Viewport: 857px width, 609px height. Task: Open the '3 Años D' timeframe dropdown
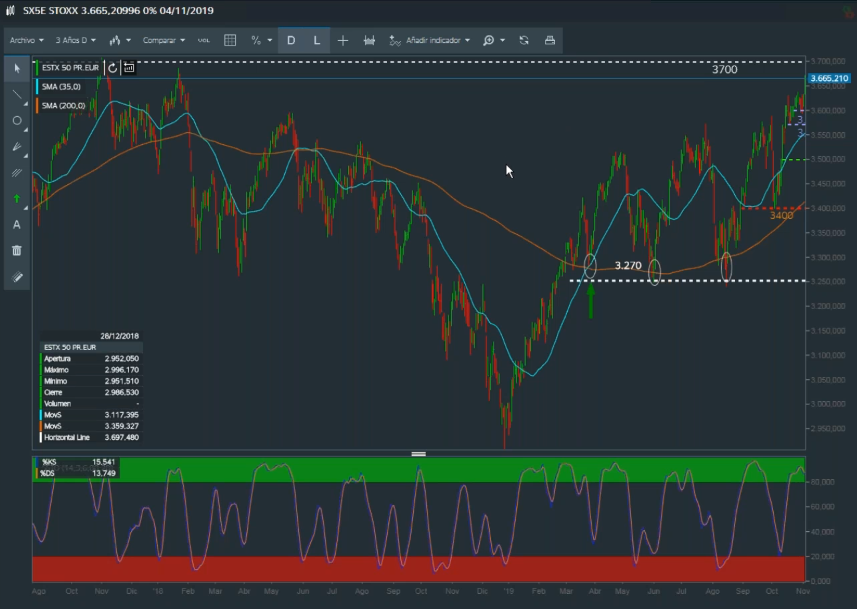(x=77, y=41)
